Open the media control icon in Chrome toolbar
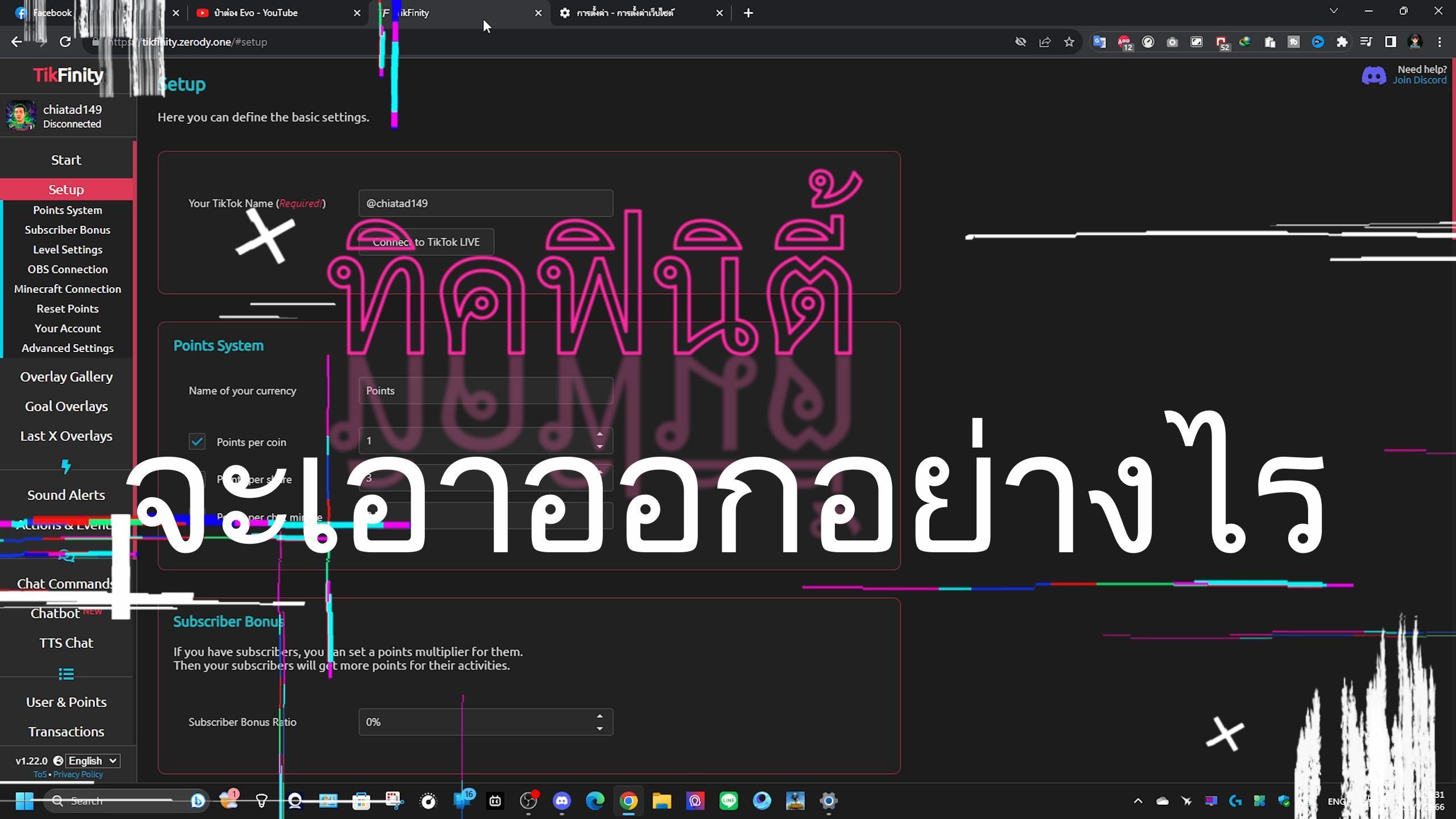1456x819 pixels. pos(1366,42)
